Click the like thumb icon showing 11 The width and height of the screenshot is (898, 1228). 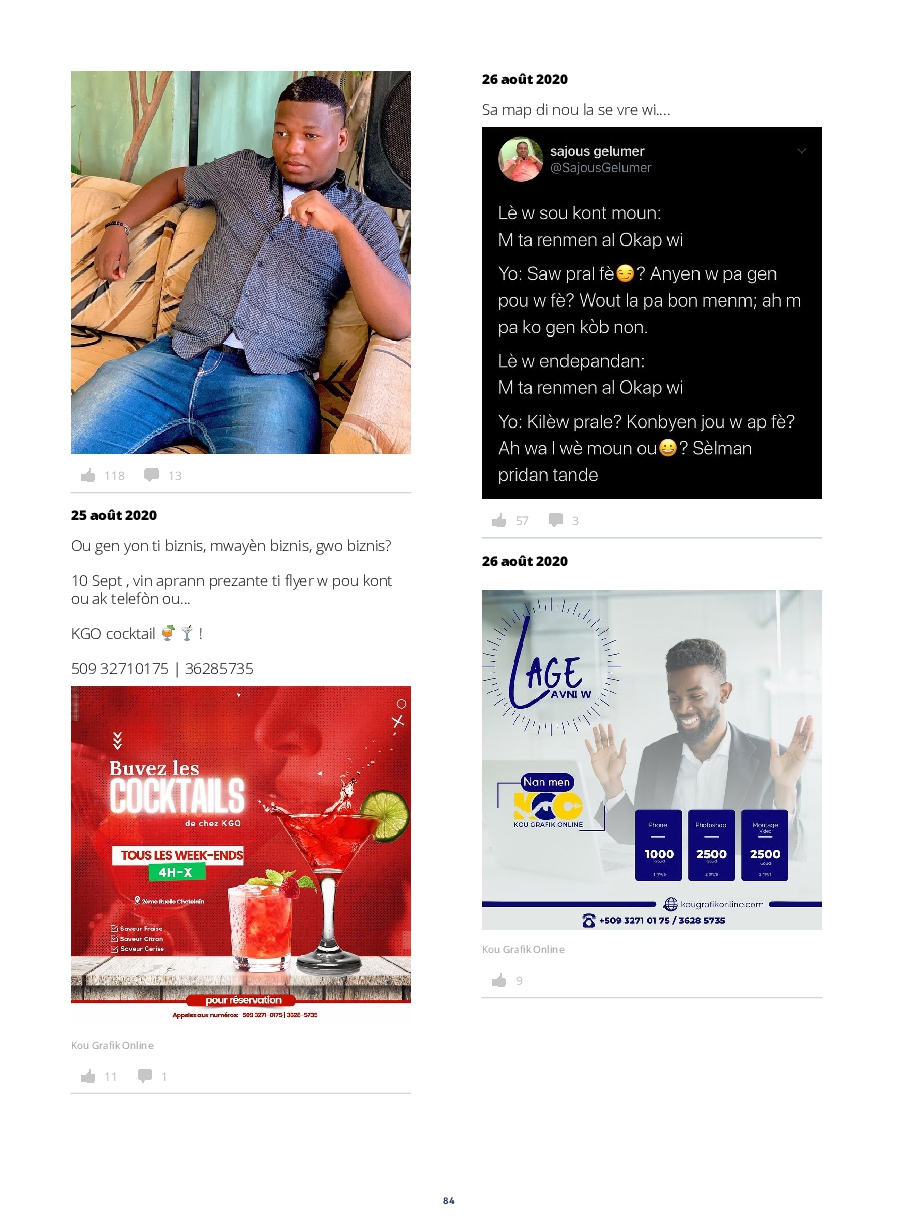[88, 1076]
